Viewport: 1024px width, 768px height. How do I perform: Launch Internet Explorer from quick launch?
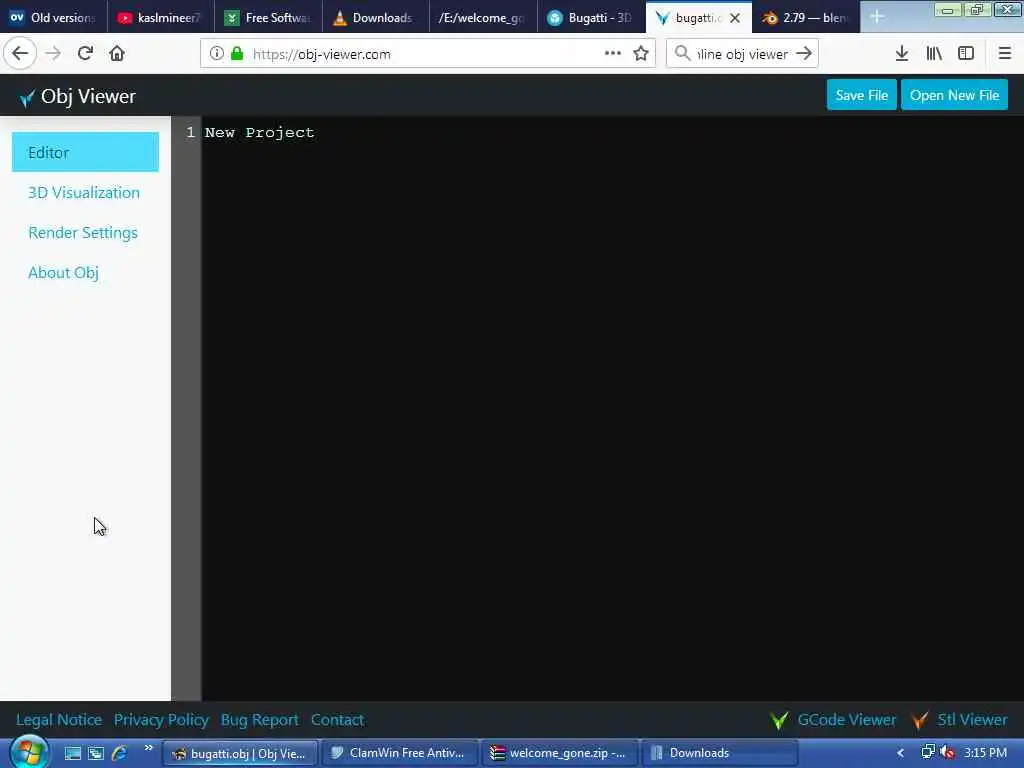pos(119,754)
